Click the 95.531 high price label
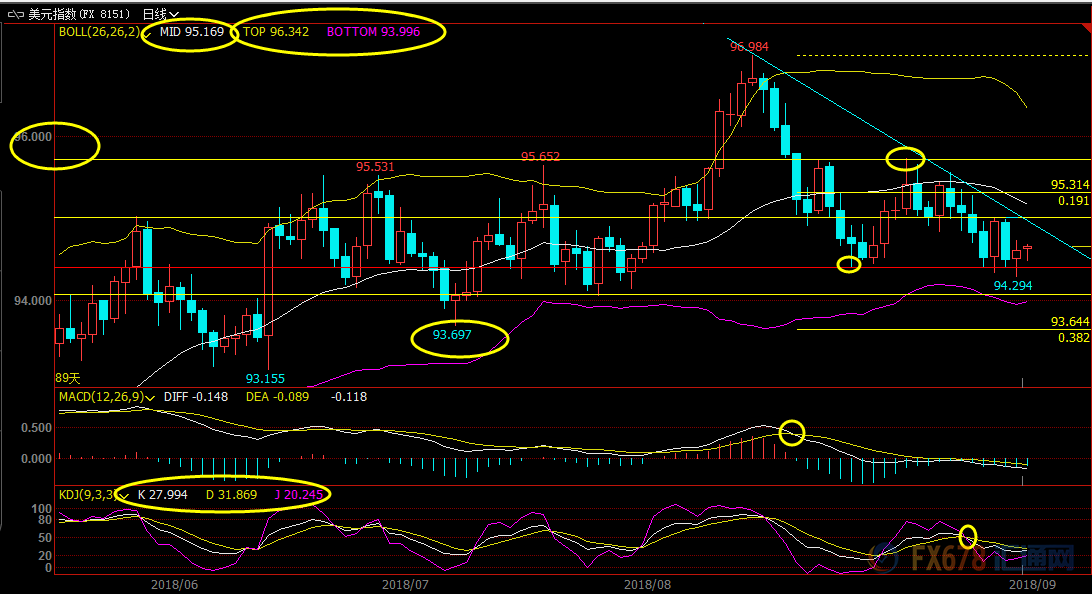The height and width of the screenshot is (594, 1092). tap(375, 166)
